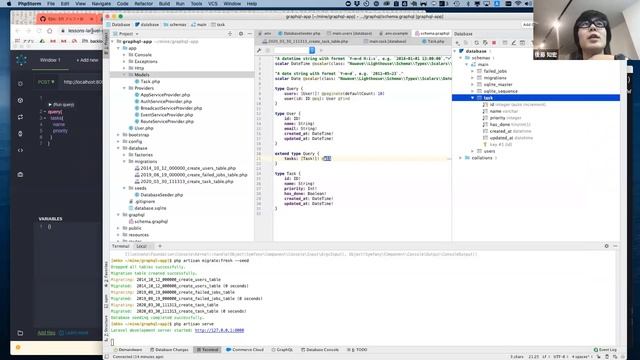Click the Add files link in GraphQL client
The image size is (640, 360).
click(46, 333)
